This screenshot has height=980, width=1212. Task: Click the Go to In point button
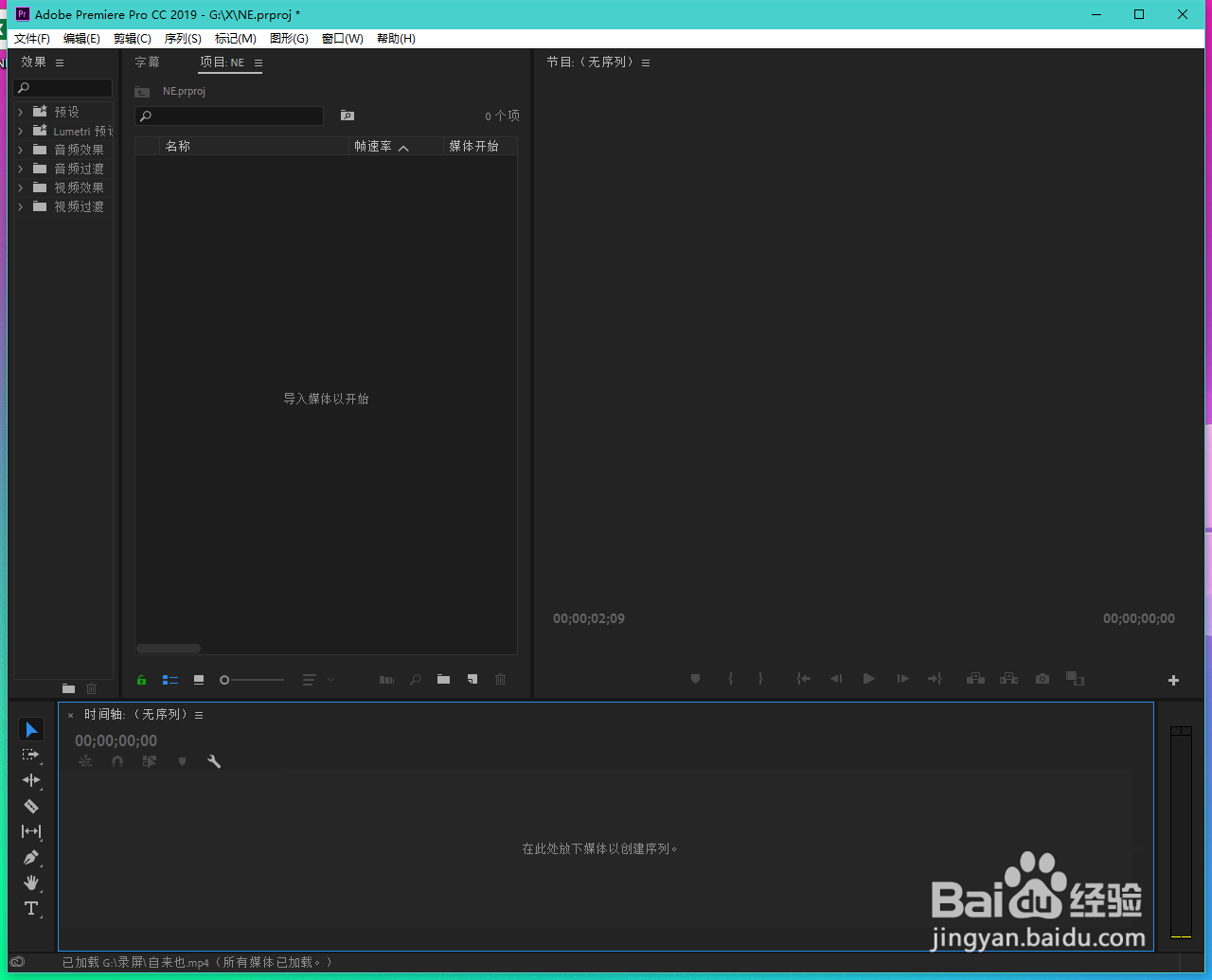(x=803, y=679)
